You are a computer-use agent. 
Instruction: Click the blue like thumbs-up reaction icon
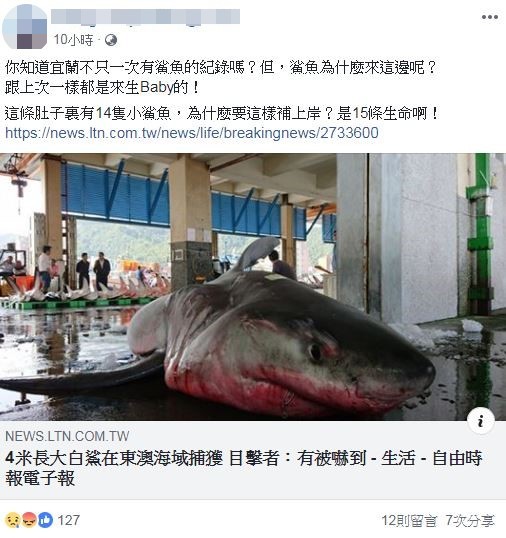click(x=46, y=520)
